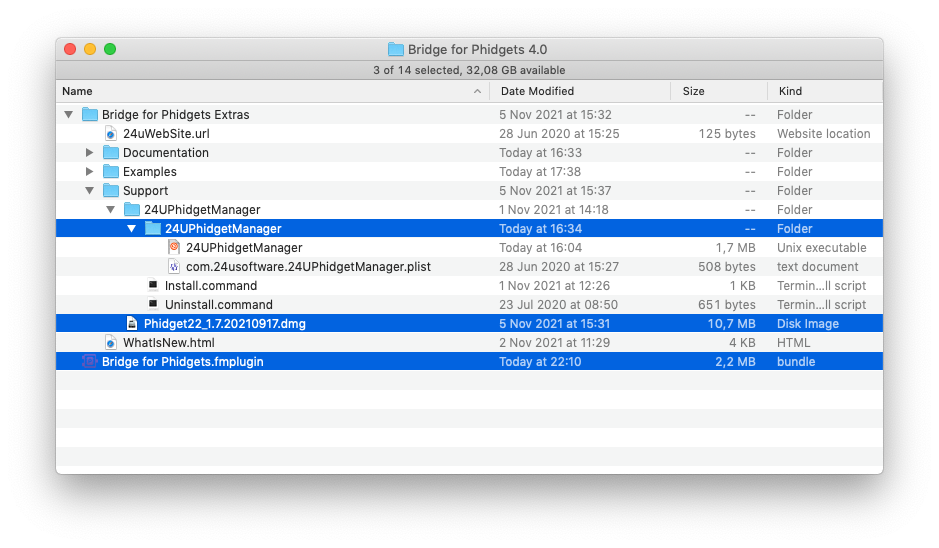
Task: Collapse Bridge for Phidgets Extras folder
Action: pyautogui.click(x=68, y=114)
